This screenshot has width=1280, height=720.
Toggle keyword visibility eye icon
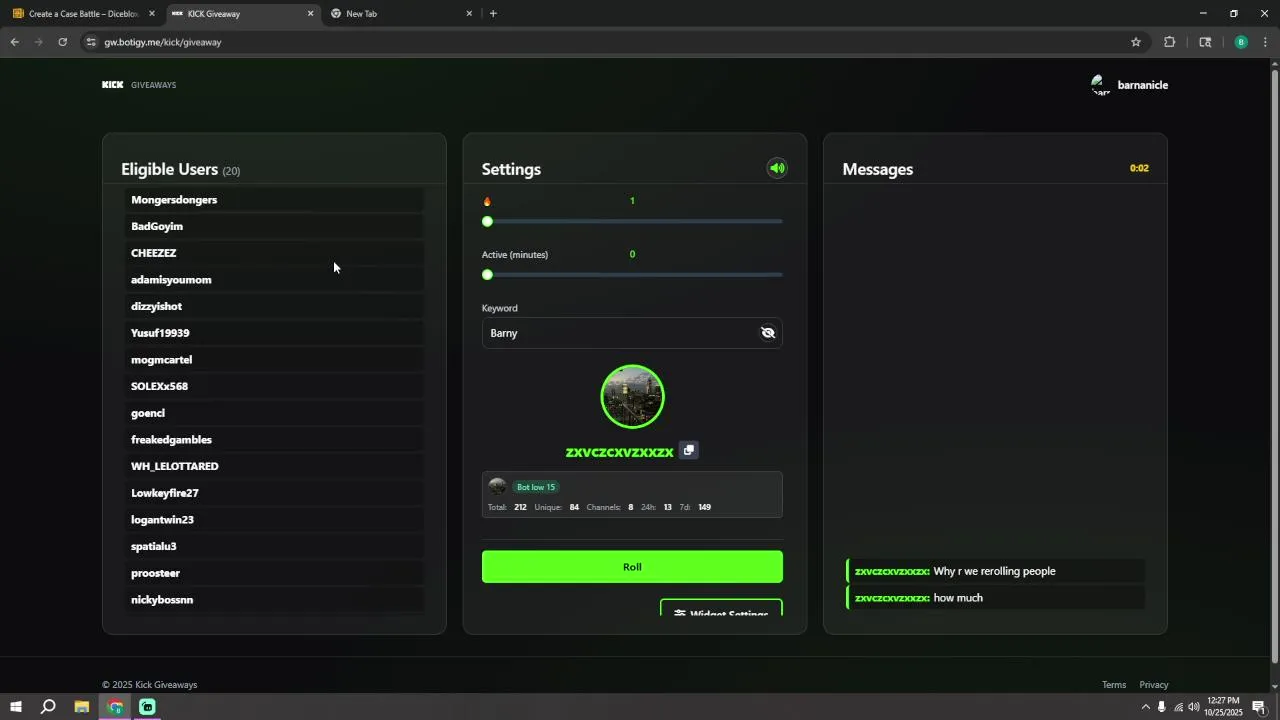click(768, 333)
